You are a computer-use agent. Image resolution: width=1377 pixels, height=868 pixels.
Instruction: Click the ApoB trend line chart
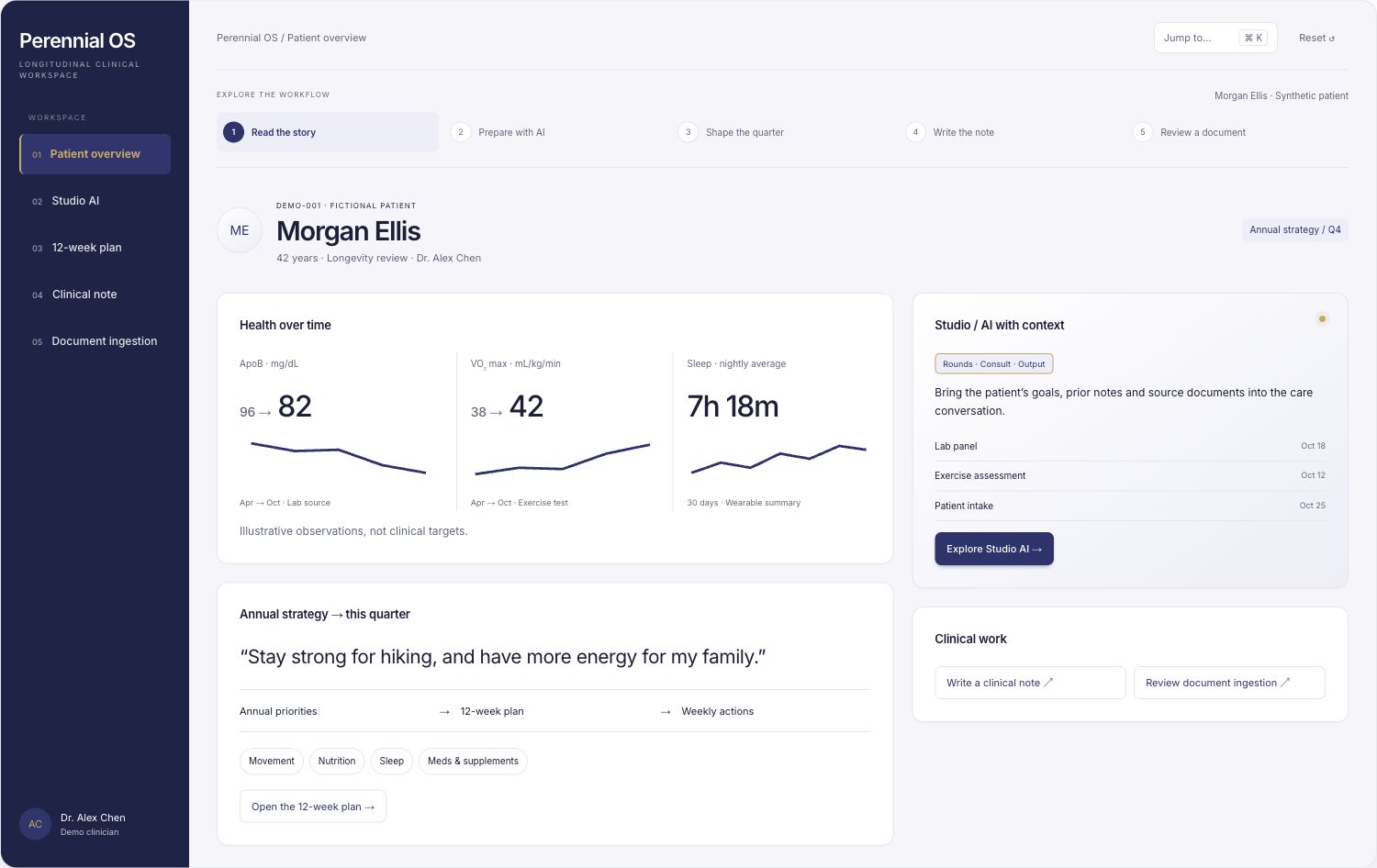click(x=338, y=458)
